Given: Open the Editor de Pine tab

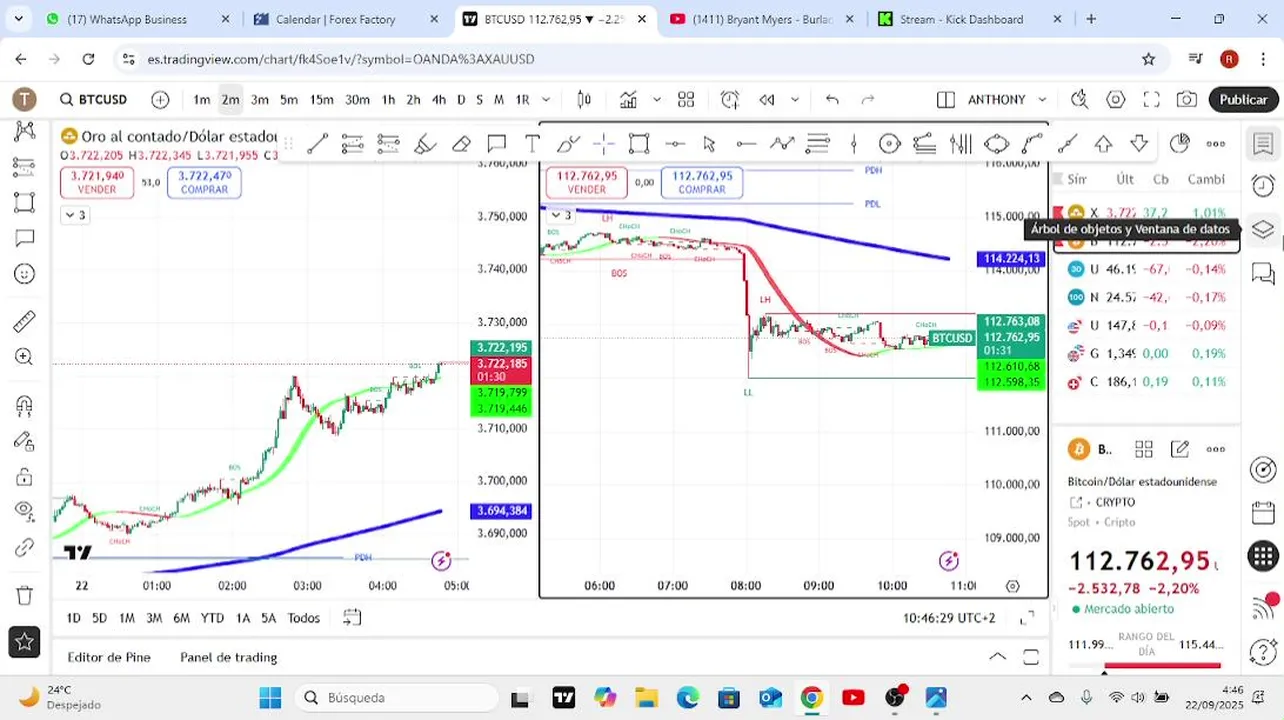Looking at the screenshot, I should pos(109,657).
